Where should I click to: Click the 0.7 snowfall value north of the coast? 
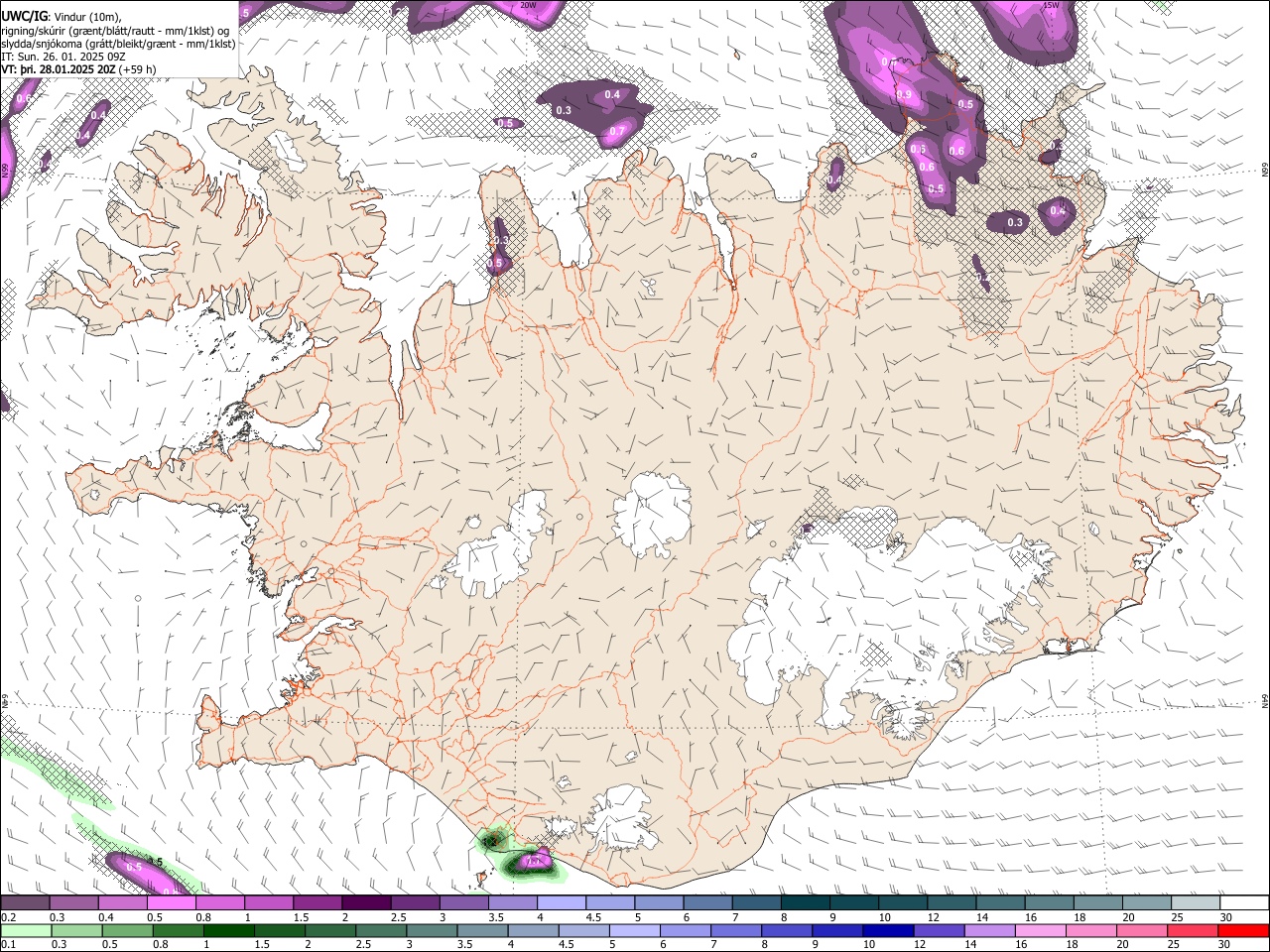[x=617, y=131]
